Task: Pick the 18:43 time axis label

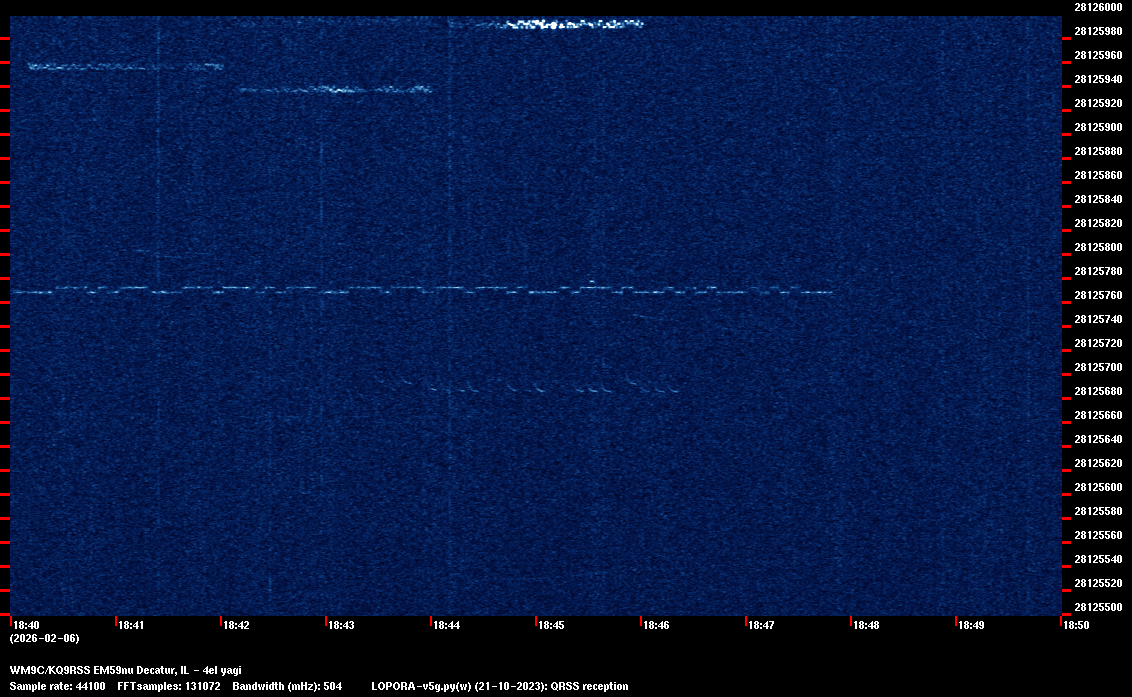Action: pyautogui.click(x=341, y=625)
